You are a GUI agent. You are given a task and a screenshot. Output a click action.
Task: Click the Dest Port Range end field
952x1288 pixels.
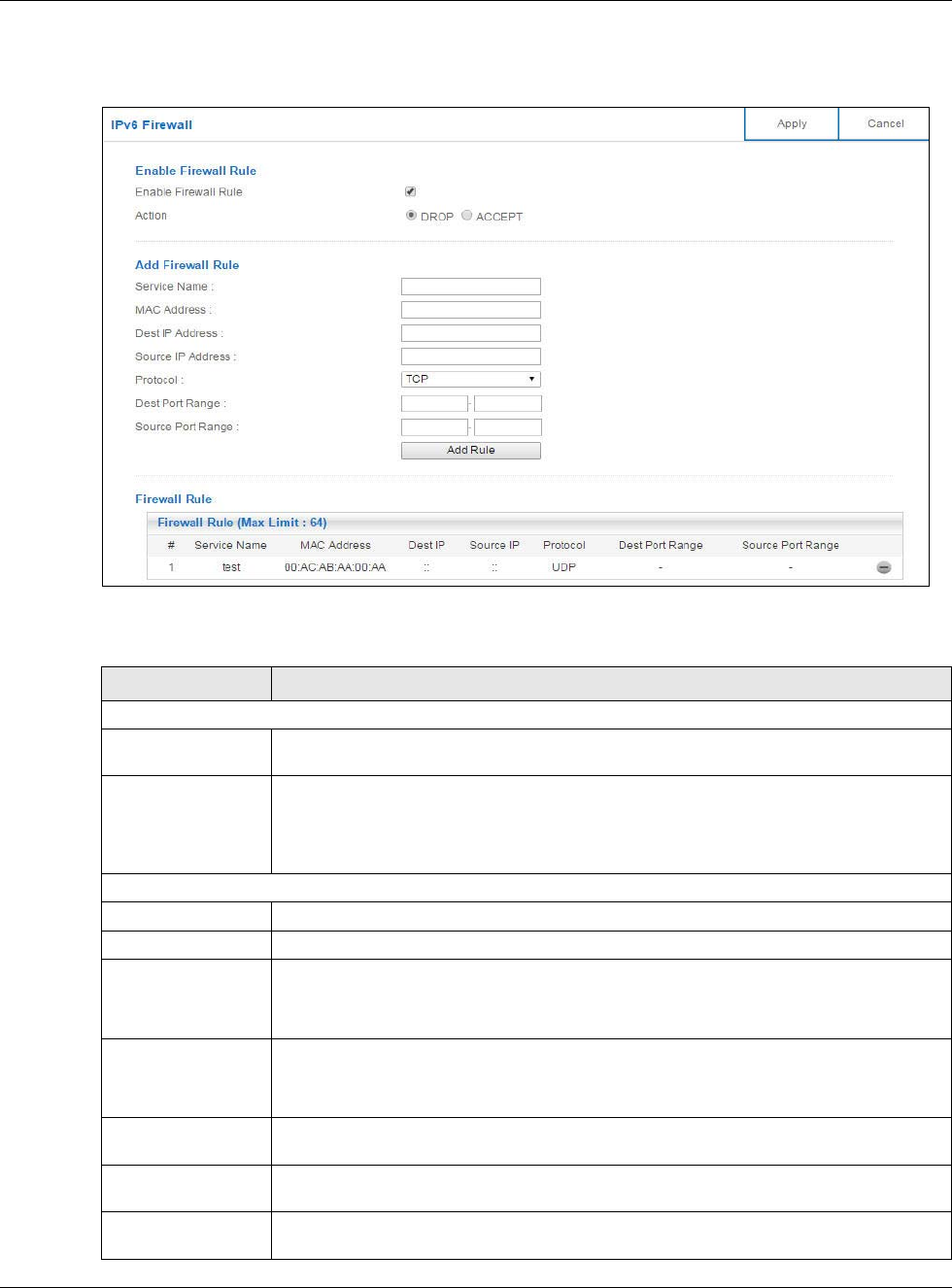508,403
